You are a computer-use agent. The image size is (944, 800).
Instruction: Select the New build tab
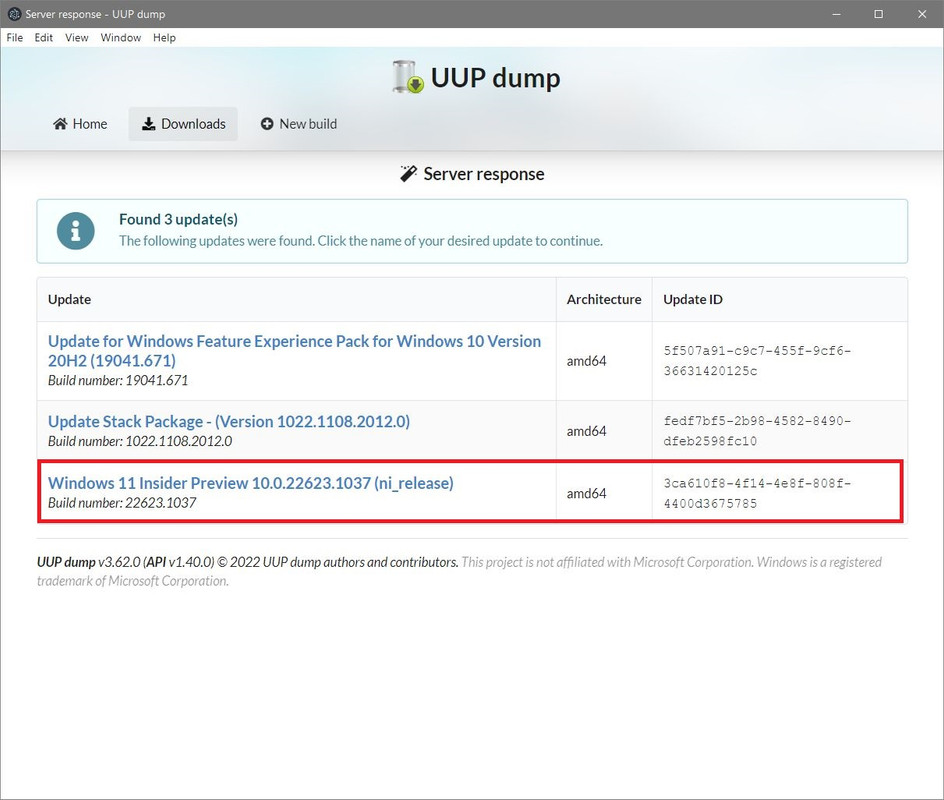299,124
